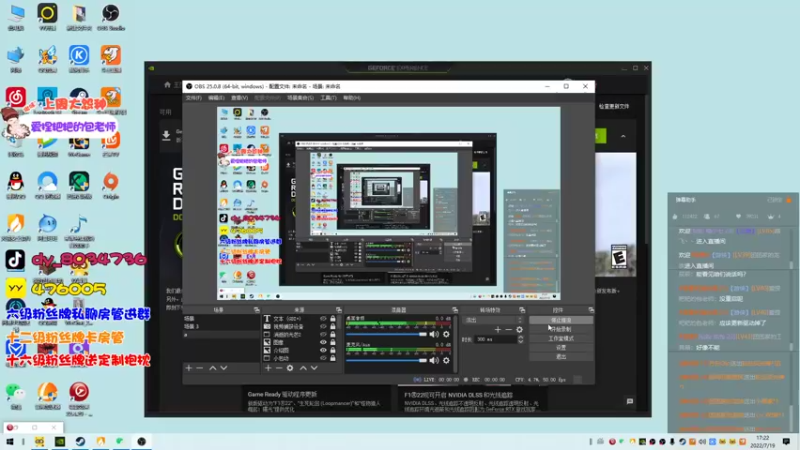Toggle visibility of 视频捕获设备 source
Viewport: 800px width, 450px height.
coord(323,327)
